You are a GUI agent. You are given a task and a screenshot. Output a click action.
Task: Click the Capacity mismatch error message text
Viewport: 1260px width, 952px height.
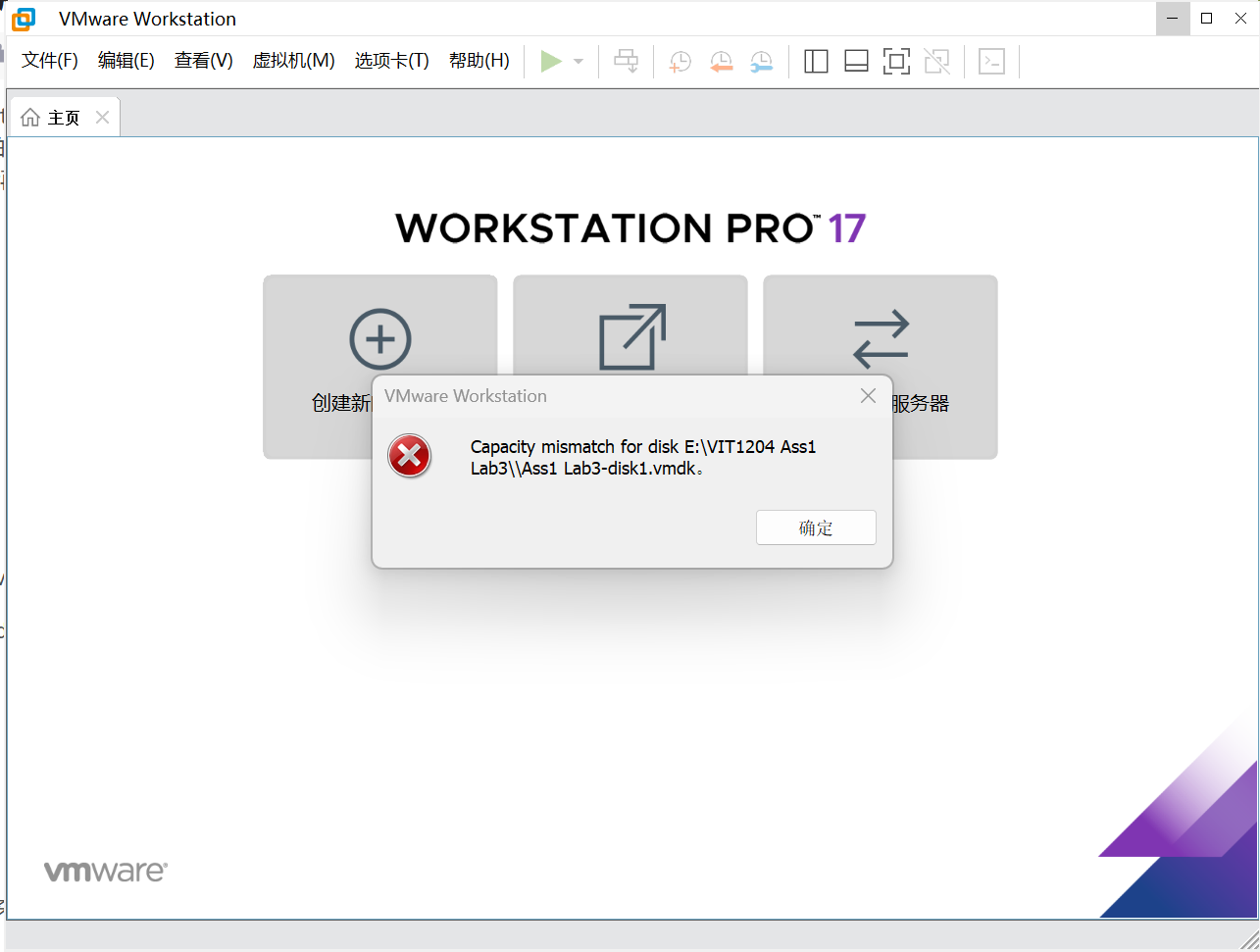643,458
